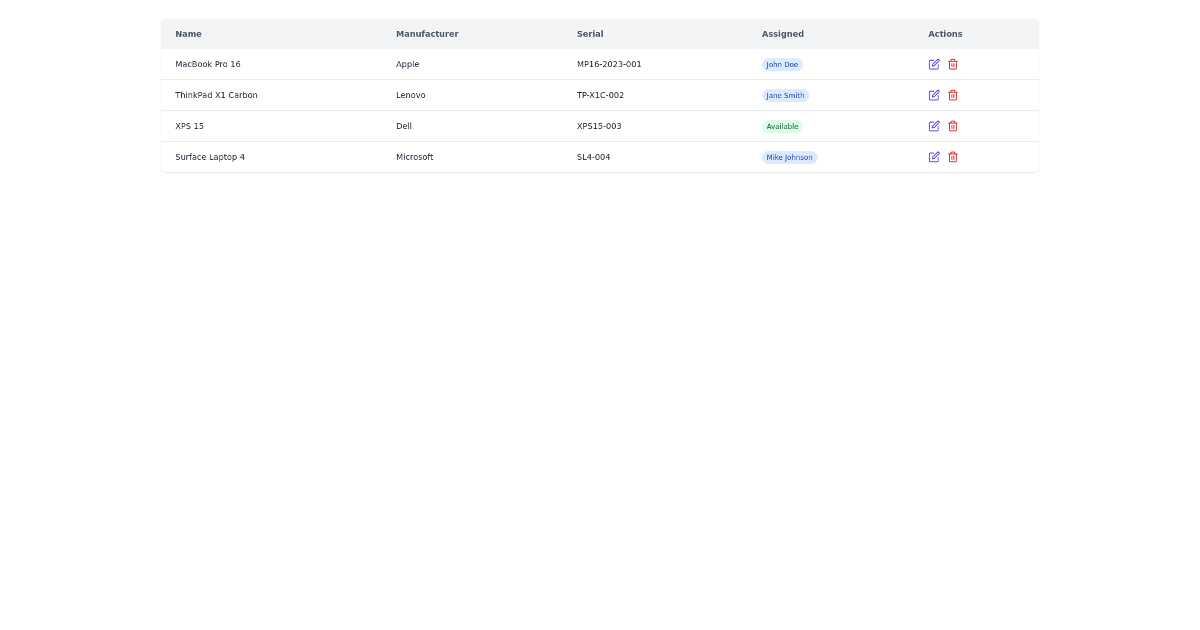Edit the XPS 15 entry

[934, 126]
